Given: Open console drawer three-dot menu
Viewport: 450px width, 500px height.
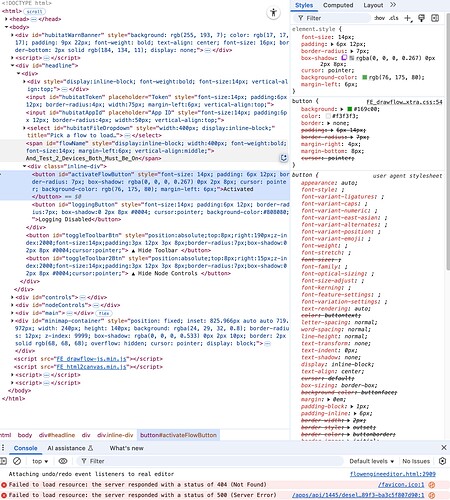Looking at the screenshot, I should coord(3,448).
